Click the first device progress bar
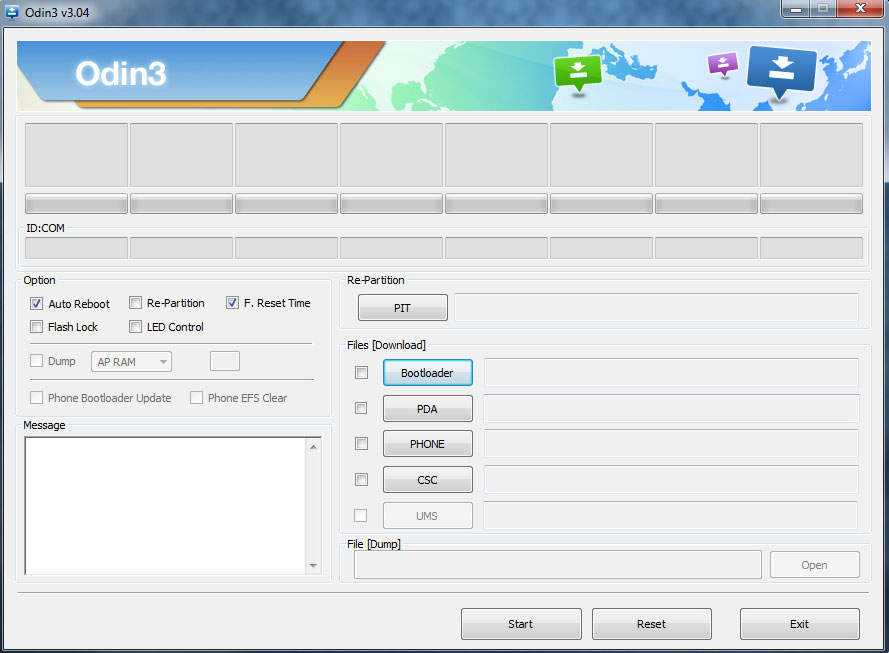The image size is (889, 653). click(77, 204)
